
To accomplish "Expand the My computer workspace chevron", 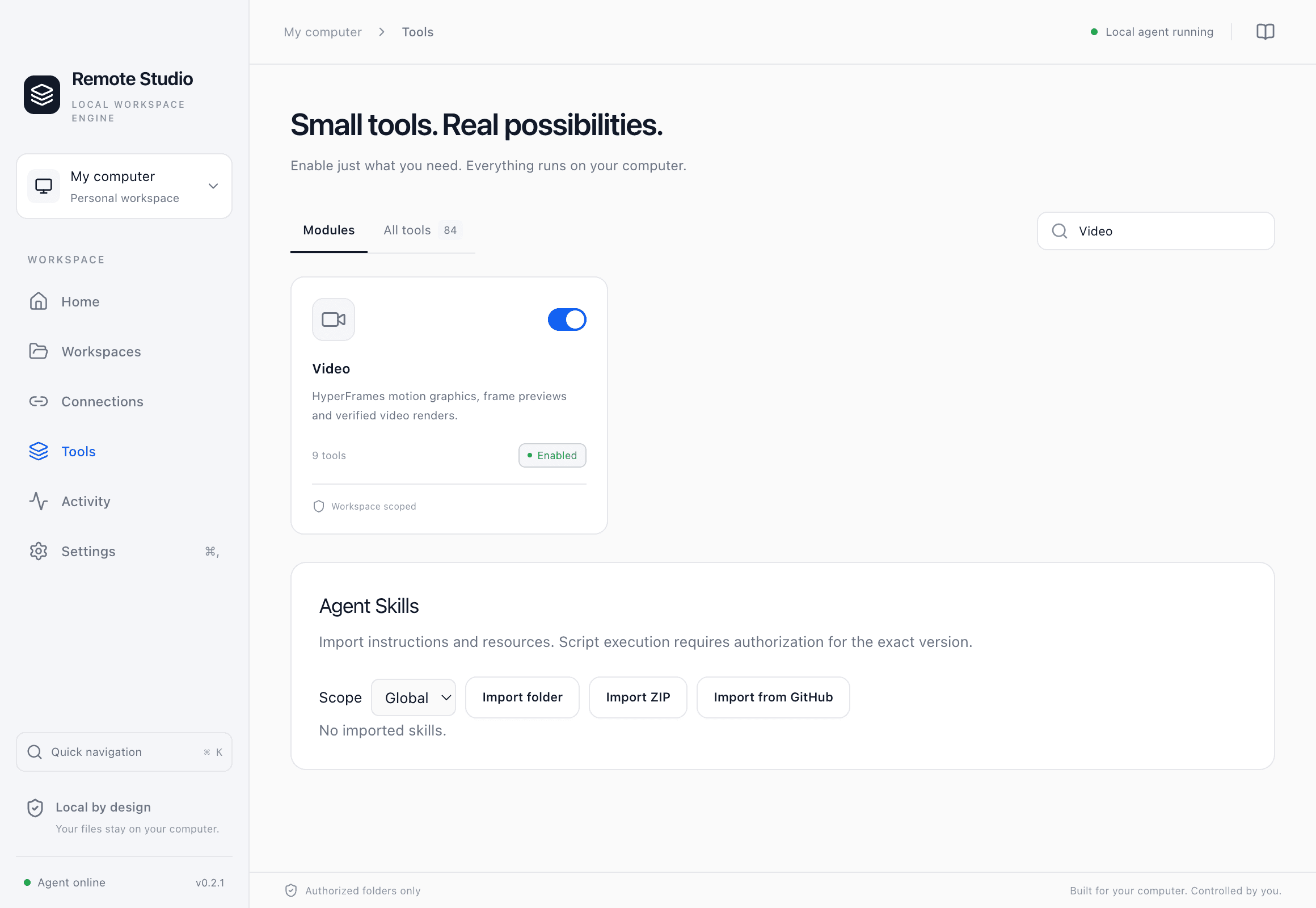I will tap(213, 186).
